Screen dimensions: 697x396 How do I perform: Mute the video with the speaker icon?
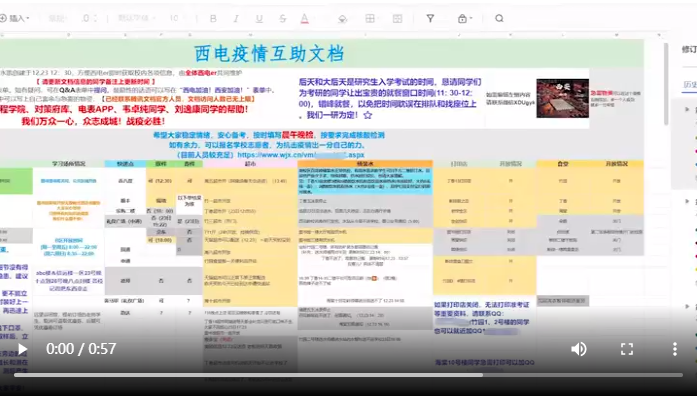click(578, 349)
